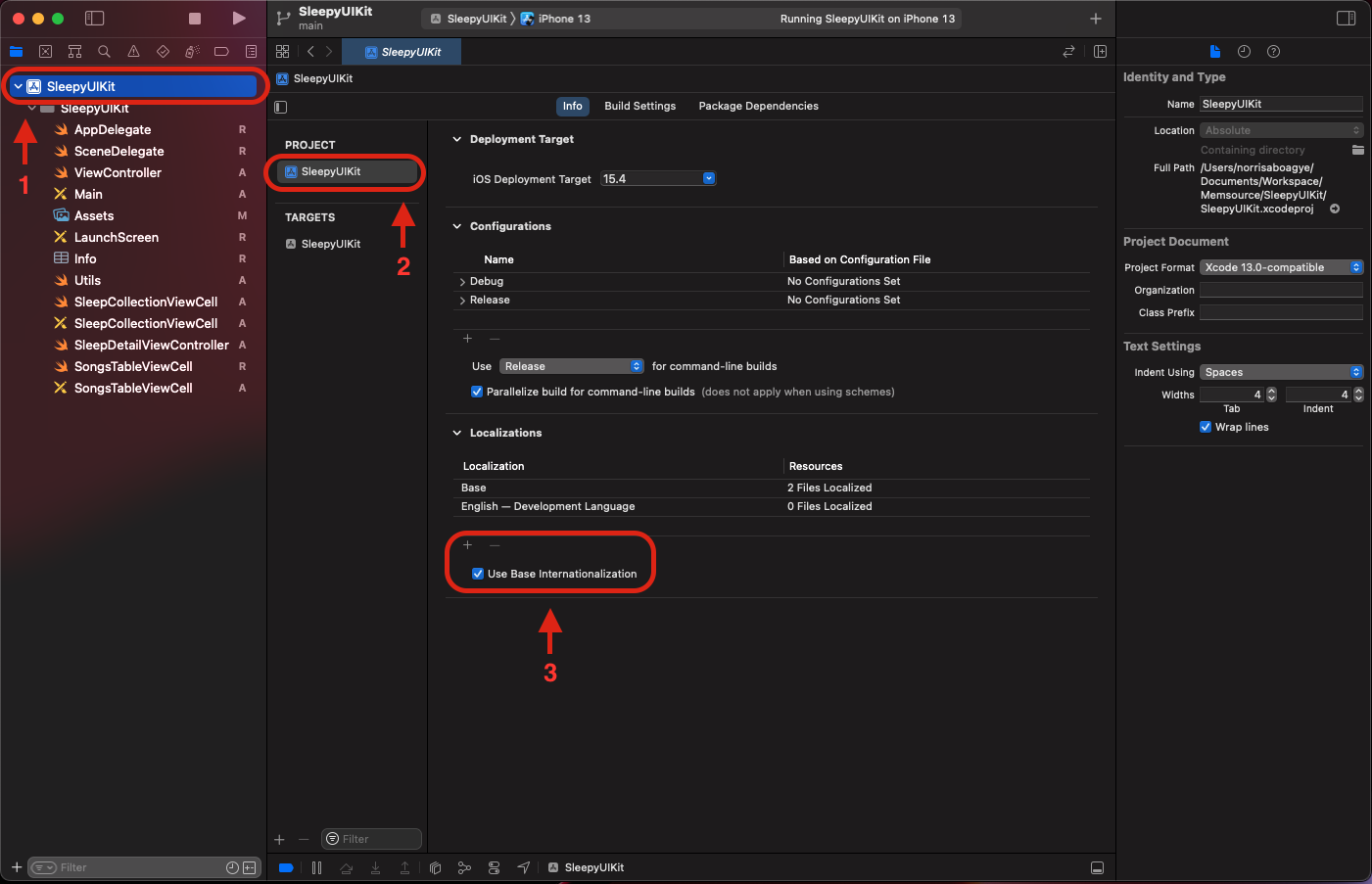The width and height of the screenshot is (1372, 884).
Task: Switch to the Report navigator
Action: point(251,51)
